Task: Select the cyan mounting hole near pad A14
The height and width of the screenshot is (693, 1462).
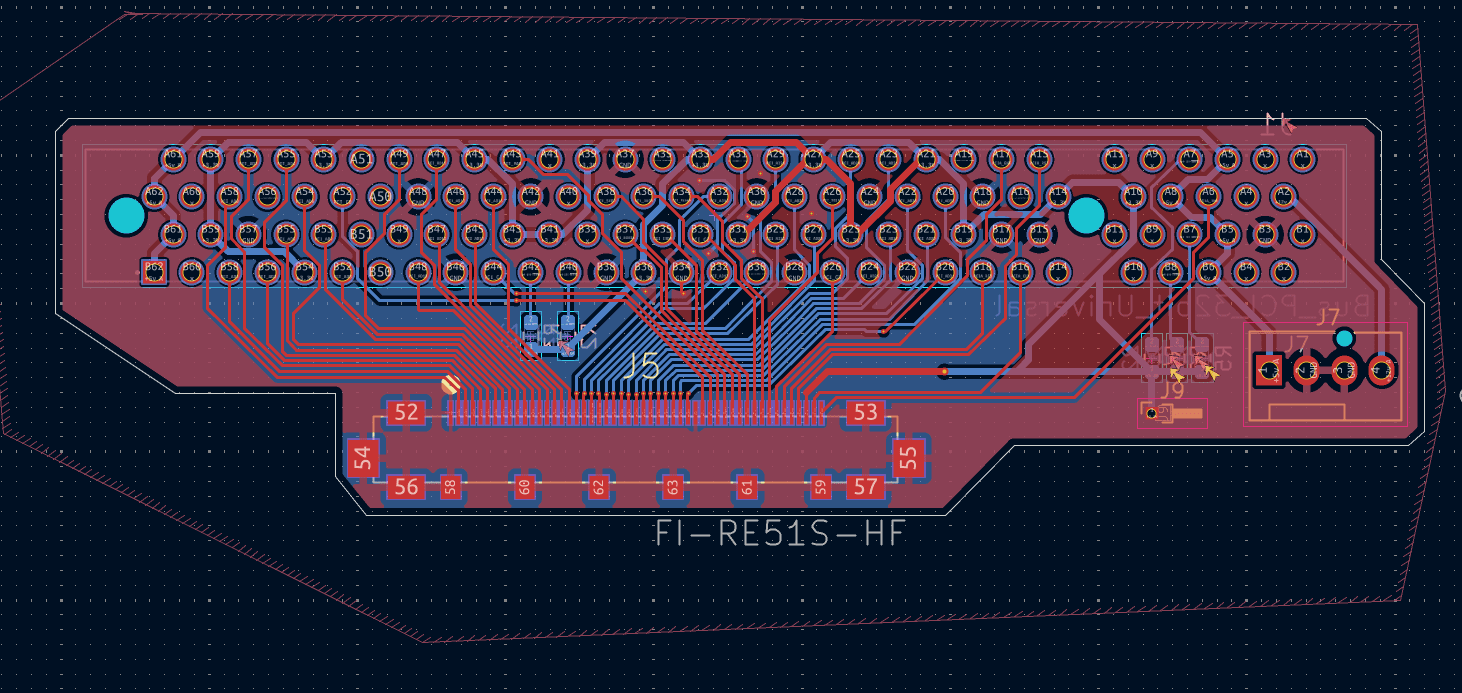Action: [x=1085, y=215]
